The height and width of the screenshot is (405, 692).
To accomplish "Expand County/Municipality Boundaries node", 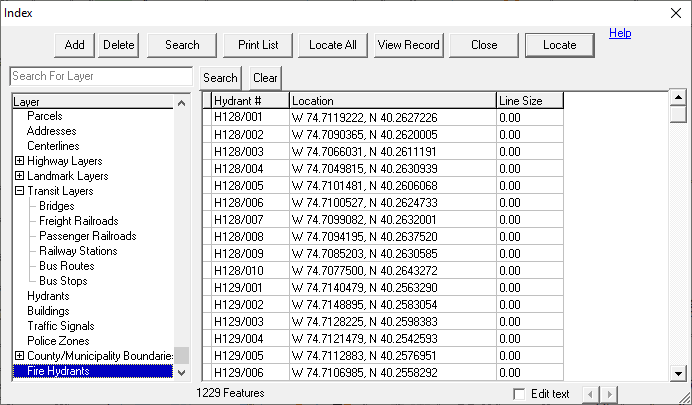I will 20,356.
